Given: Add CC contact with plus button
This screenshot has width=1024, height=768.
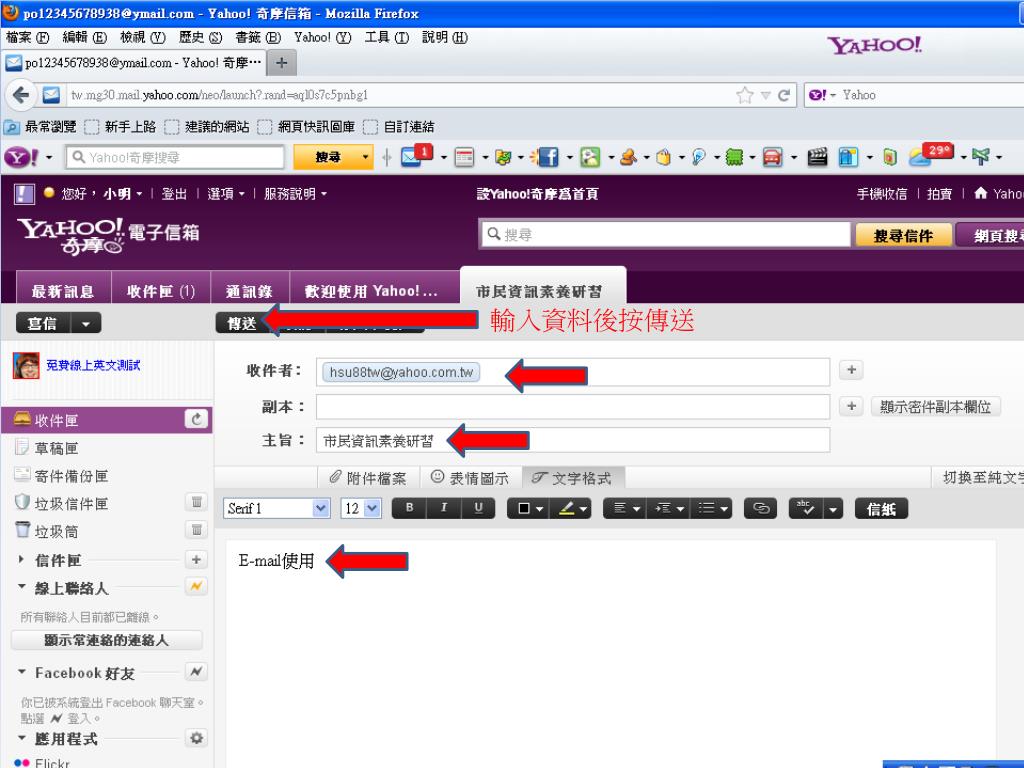Looking at the screenshot, I should [x=852, y=406].
